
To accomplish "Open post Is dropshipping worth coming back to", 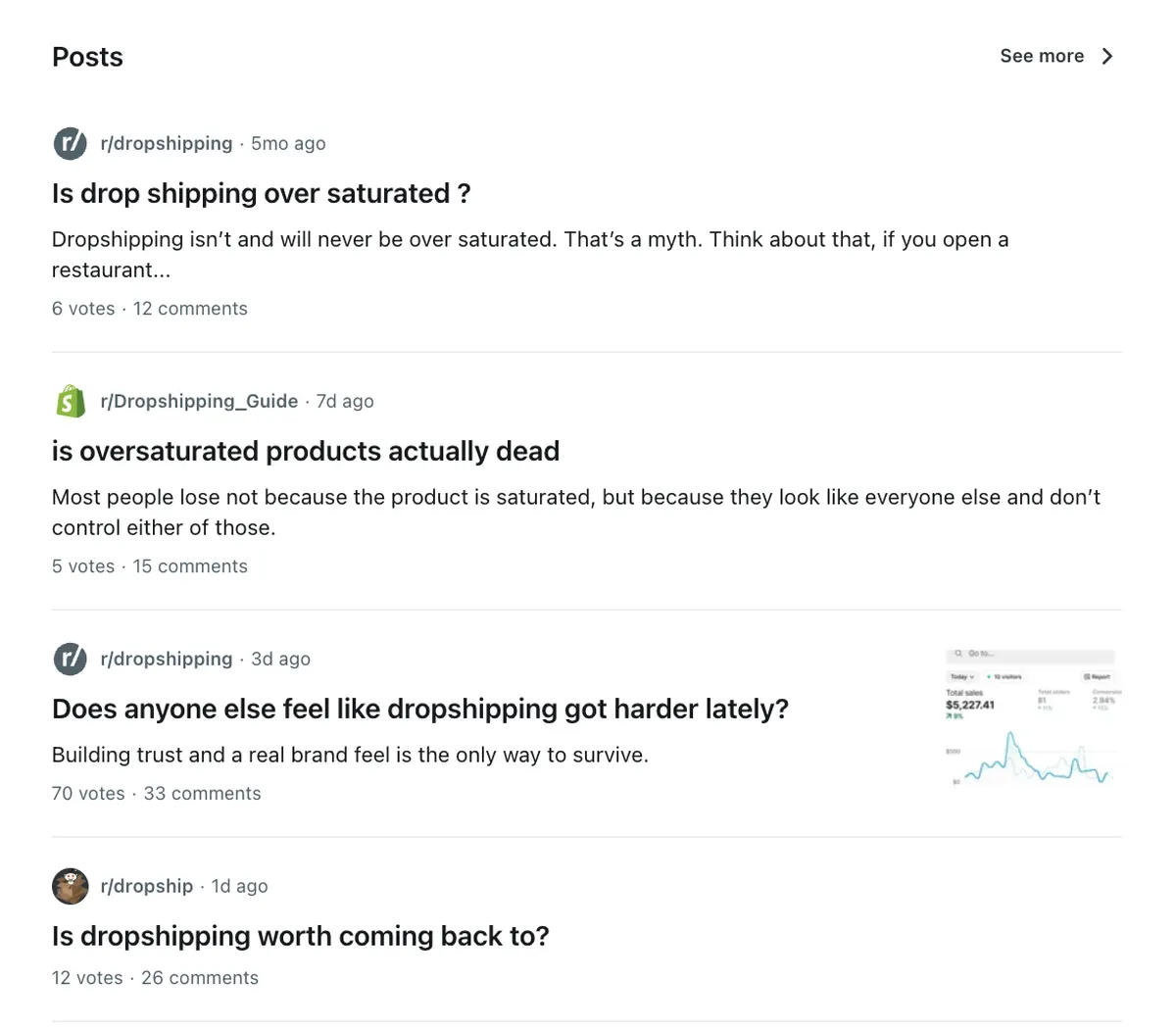I will tap(300, 936).
